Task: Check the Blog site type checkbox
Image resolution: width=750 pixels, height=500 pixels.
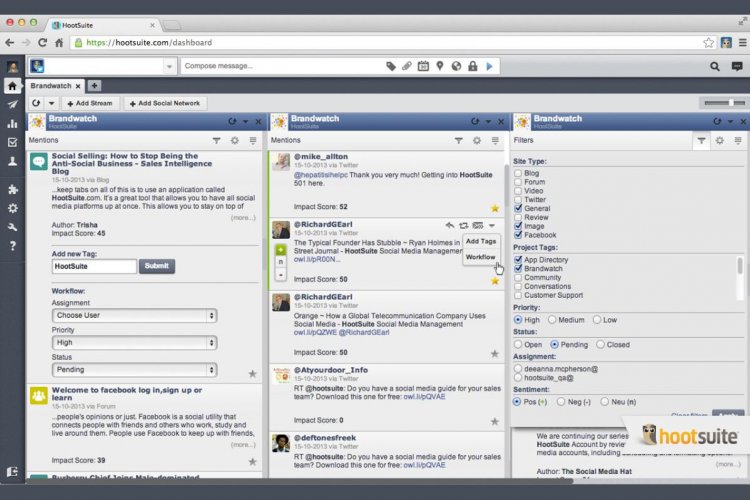Action: (518, 173)
